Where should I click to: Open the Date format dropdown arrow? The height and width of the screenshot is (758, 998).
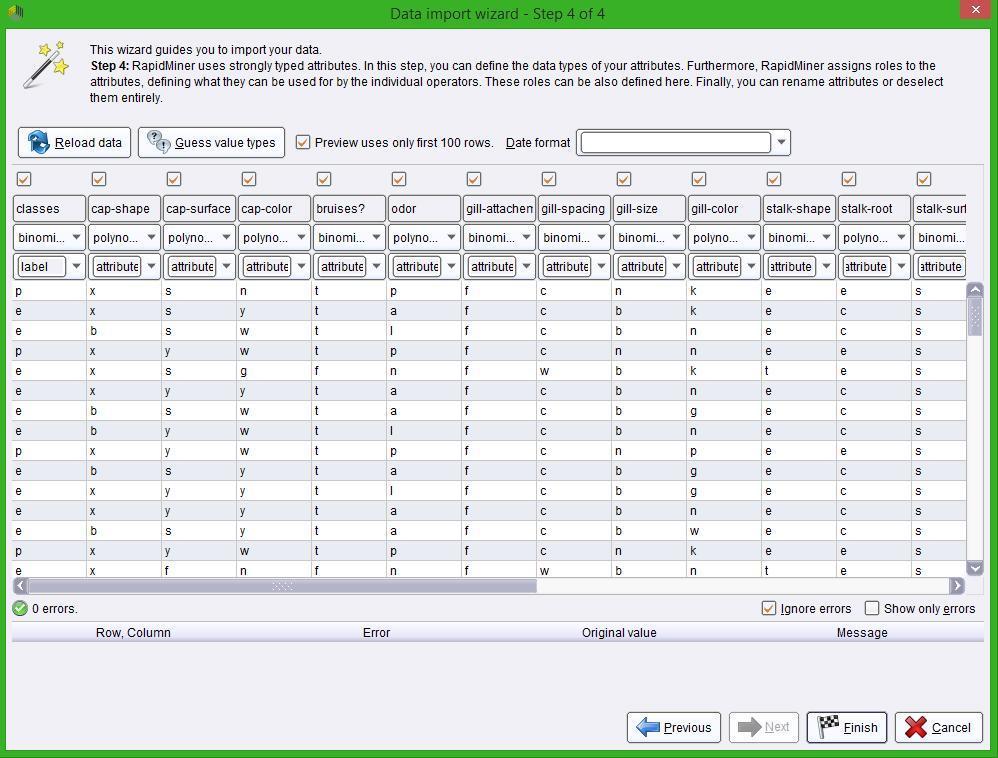[x=782, y=143]
